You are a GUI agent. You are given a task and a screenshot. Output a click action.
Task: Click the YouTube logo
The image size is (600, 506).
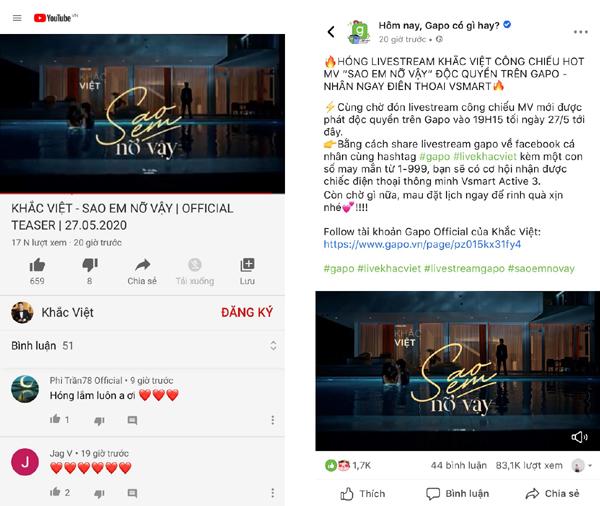[x=55, y=18]
